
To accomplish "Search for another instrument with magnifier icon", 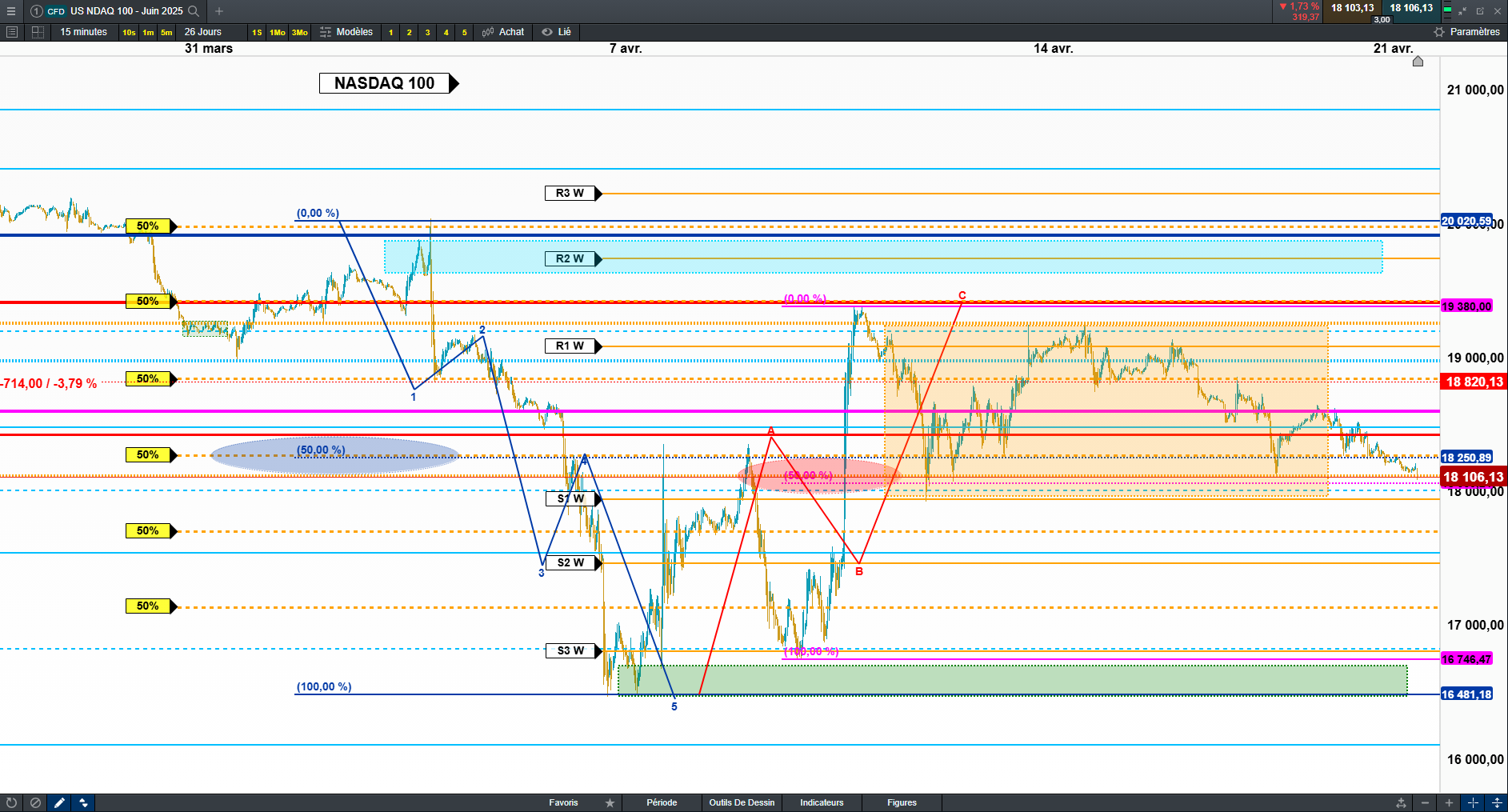I will [194, 11].
